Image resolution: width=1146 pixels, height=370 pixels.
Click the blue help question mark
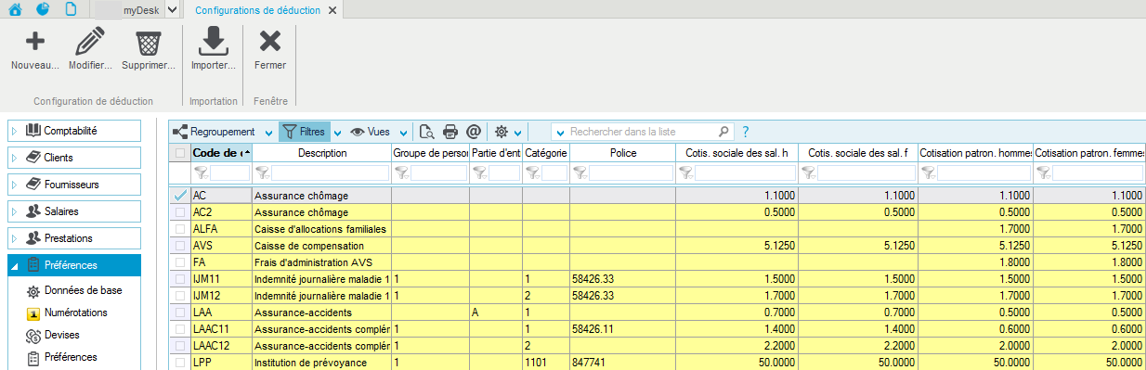coord(745,132)
